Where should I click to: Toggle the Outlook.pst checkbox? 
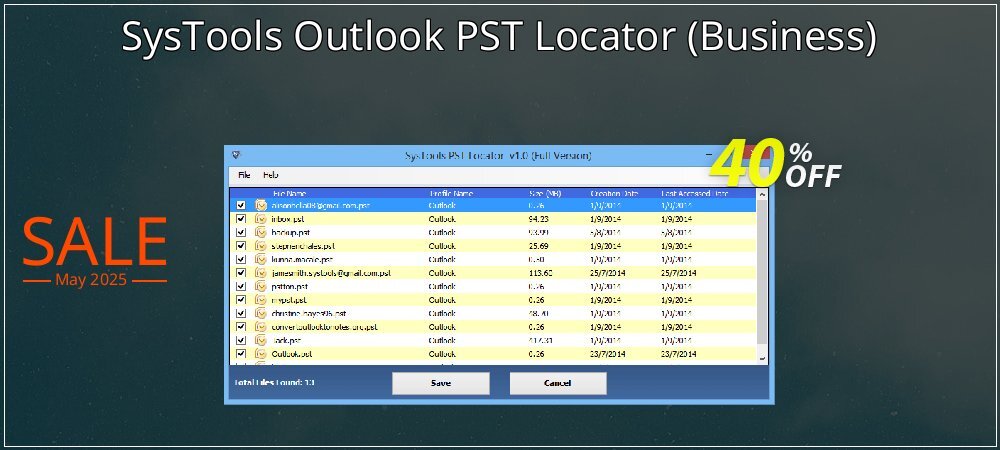click(x=240, y=354)
